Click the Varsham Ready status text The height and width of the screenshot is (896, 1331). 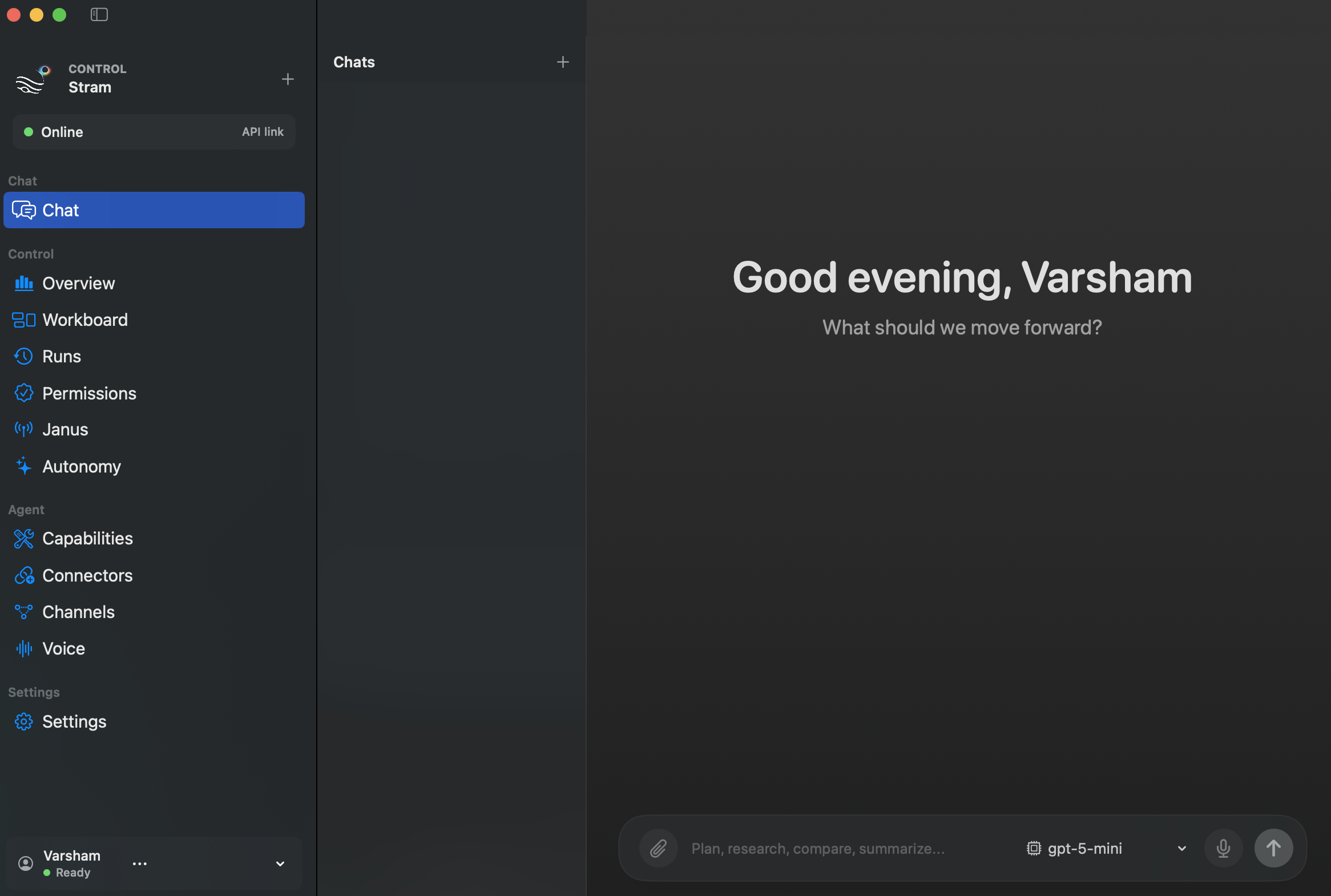pos(72,873)
